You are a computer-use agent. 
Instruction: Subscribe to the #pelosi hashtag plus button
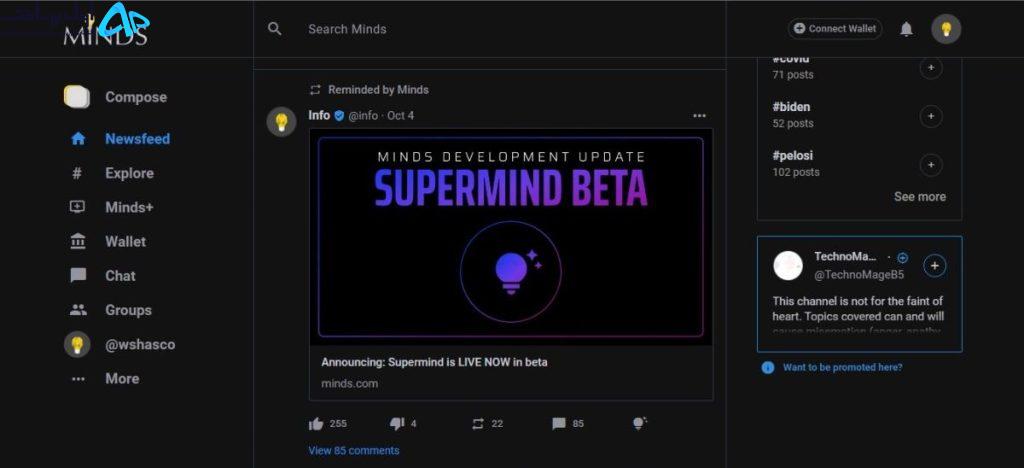[931, 165]
